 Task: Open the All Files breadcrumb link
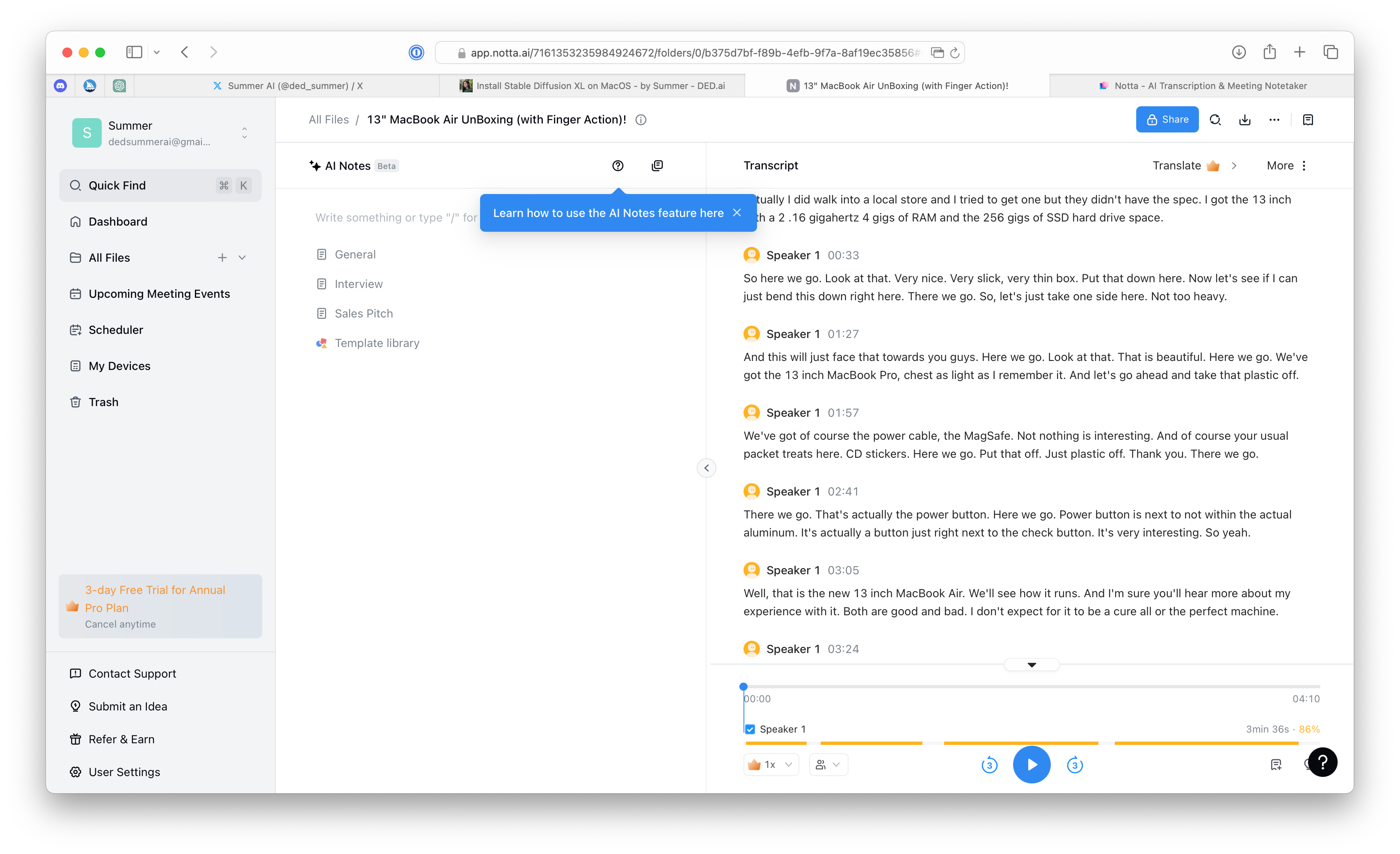click(x=328, y=120)
